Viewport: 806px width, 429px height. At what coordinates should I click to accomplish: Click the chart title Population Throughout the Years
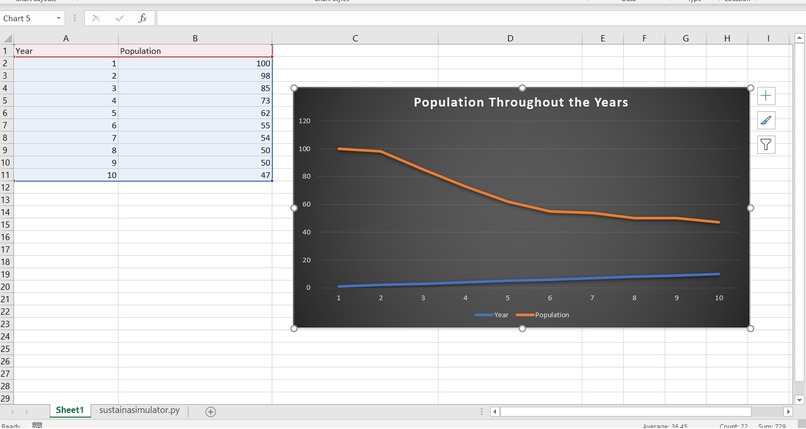coord(521,102)
